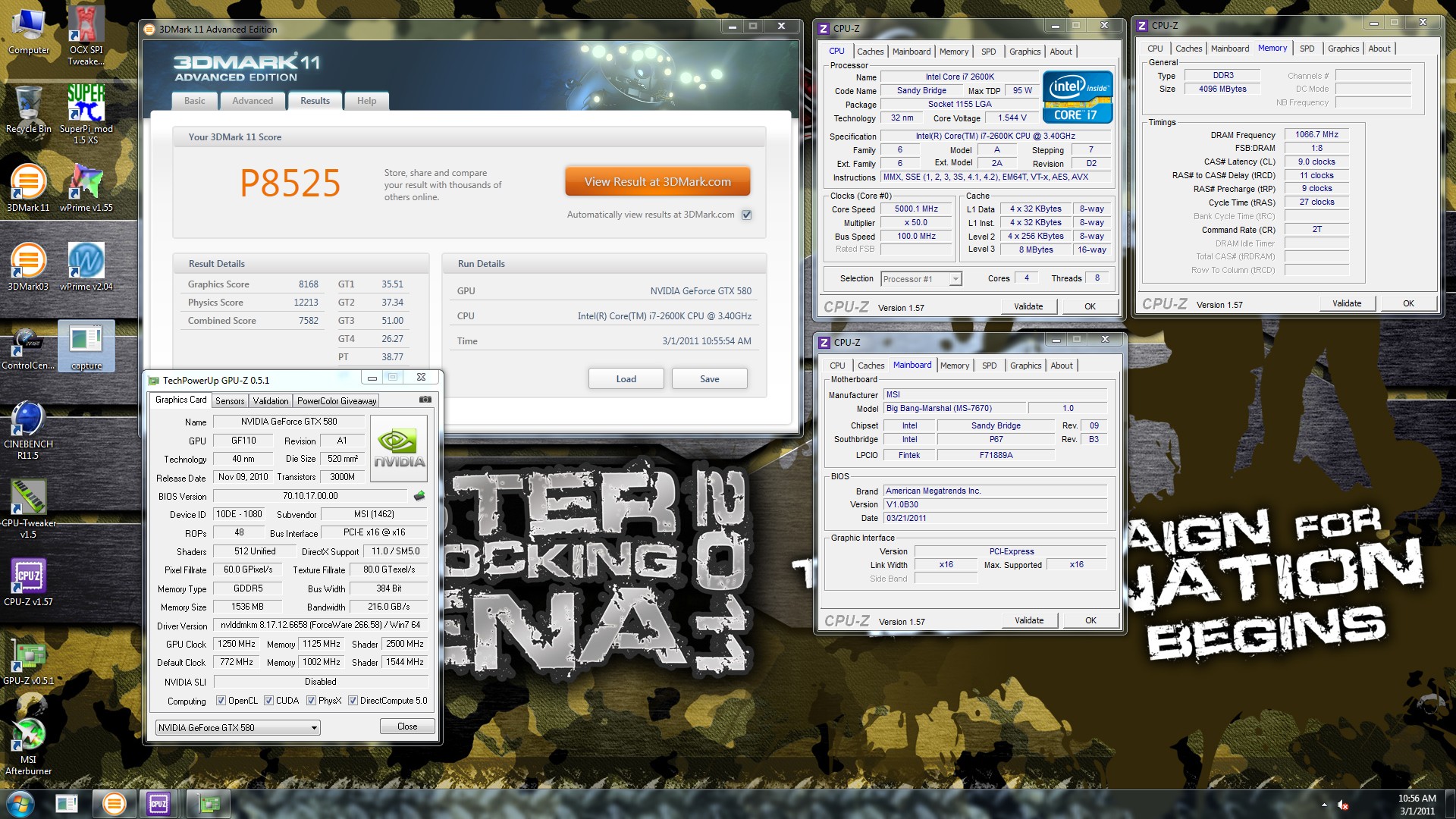Click the GPU-Z BIOS save icon

[419, 496]
